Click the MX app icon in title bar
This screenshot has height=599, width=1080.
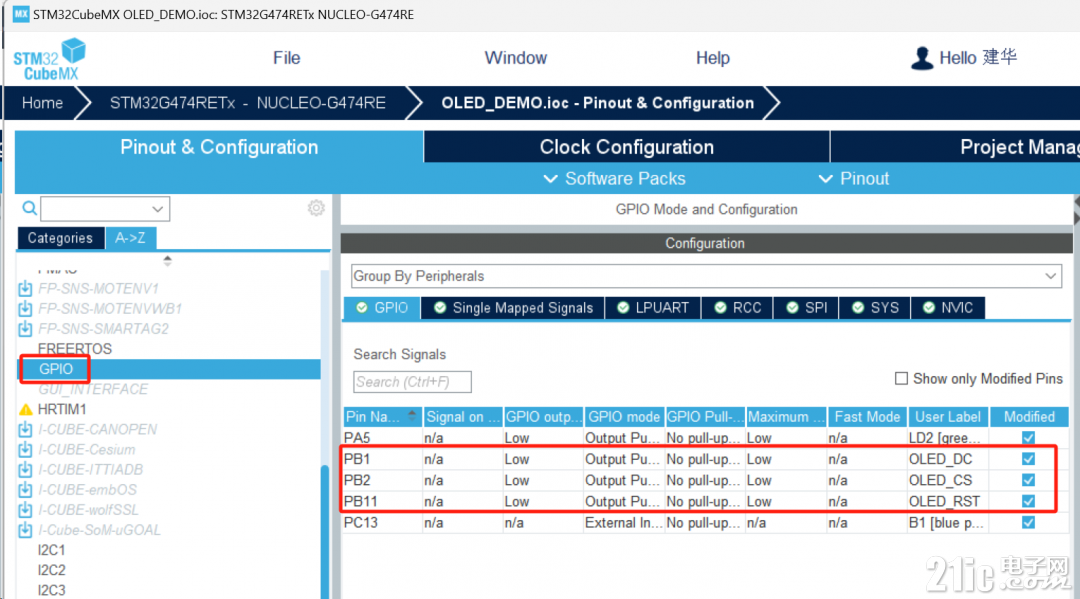coord(21,14)
